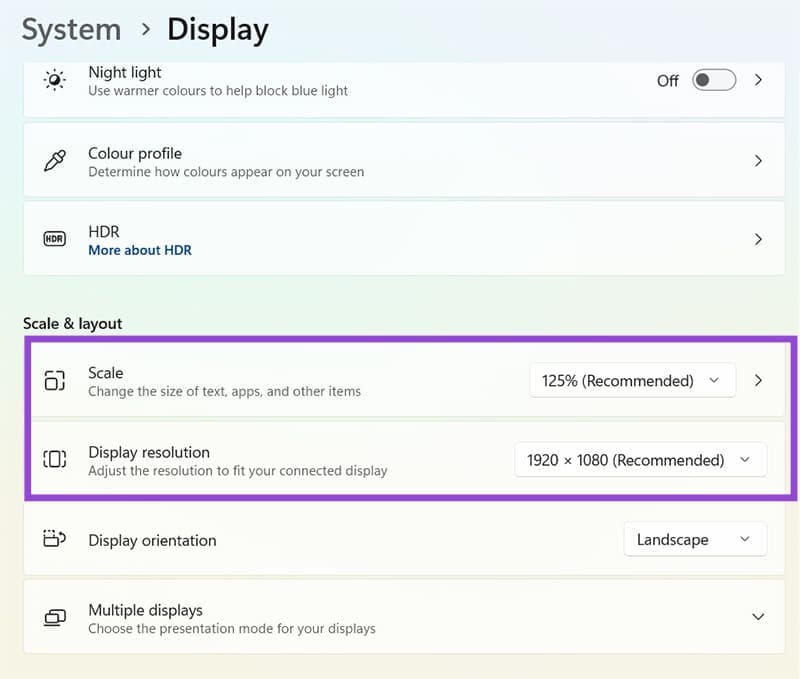Click the Display orientation rotate icon
Image resolution: width=800 pixels, height=679 pixels.
coord(55,540)
